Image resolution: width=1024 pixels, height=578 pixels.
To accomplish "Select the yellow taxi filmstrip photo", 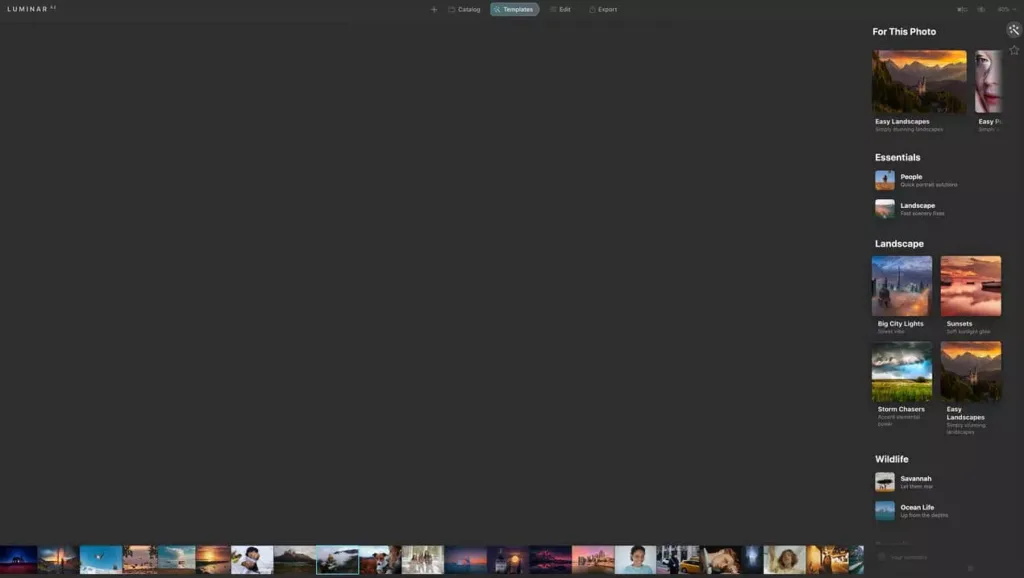I will click(678, 560).
